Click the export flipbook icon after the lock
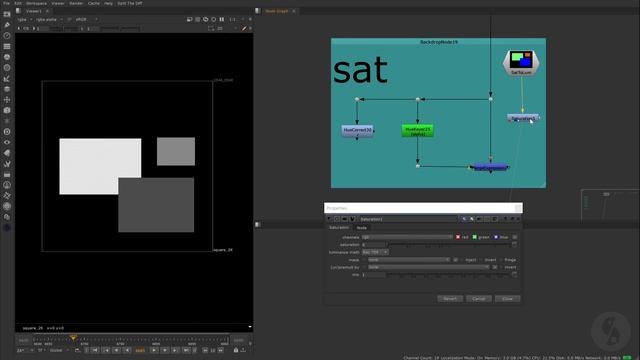The height and width of the screenshot is (360, 640). point(243,350)
